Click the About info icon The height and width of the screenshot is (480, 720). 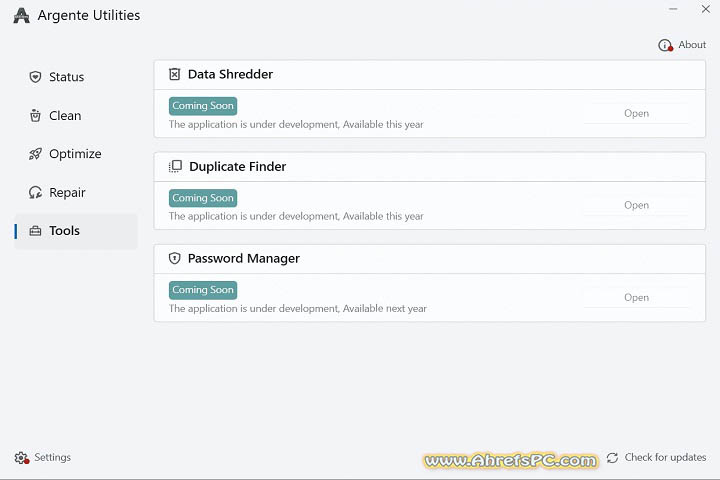(665, 45)
